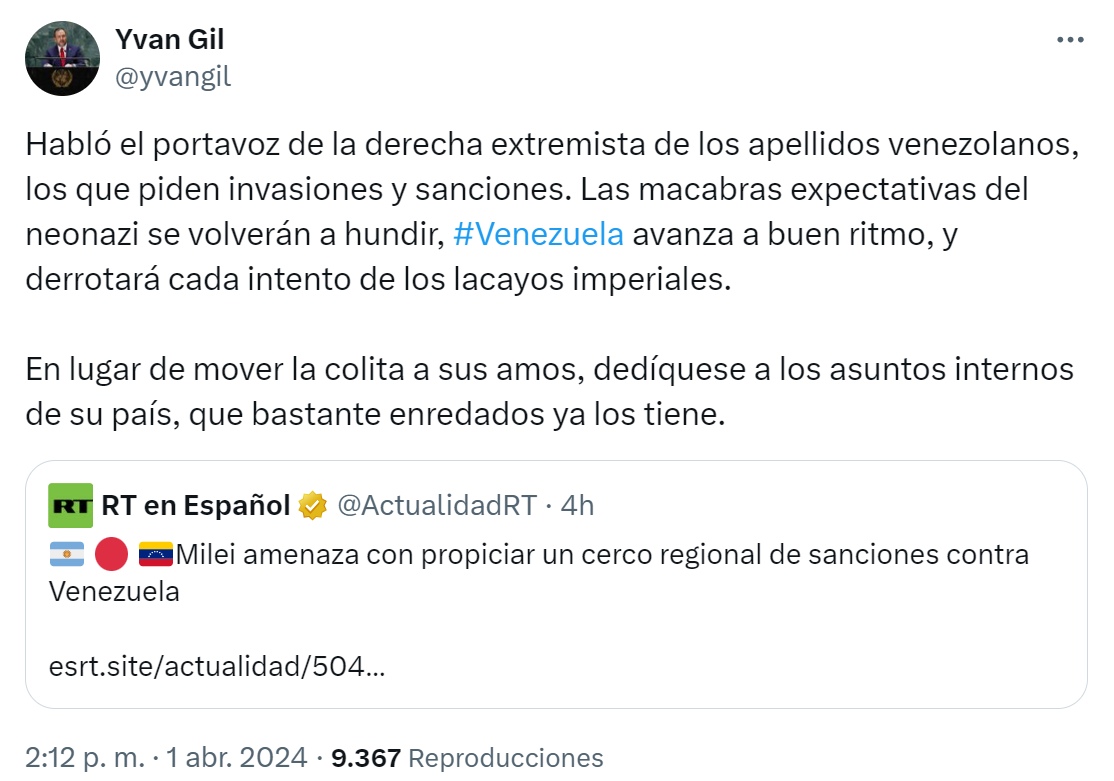This screenshot has width=1114, height=781.
Task: Open the #Venezuela hashtag
Action: (x=539, y=234)
